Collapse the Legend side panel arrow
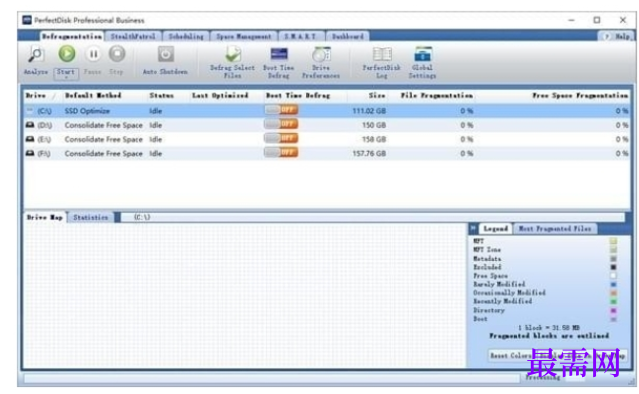 tap(473, 229)
